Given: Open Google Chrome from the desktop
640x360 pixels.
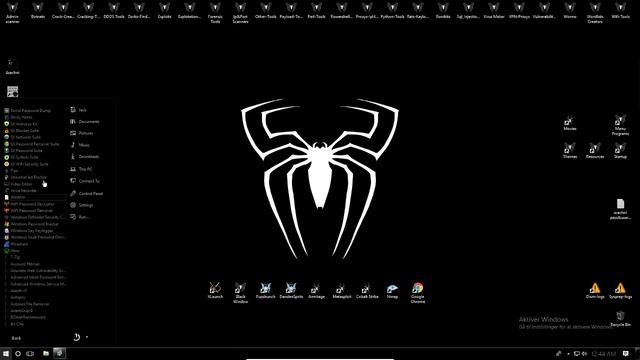Looking at the screenshot, I should click(x=418, y=293).
